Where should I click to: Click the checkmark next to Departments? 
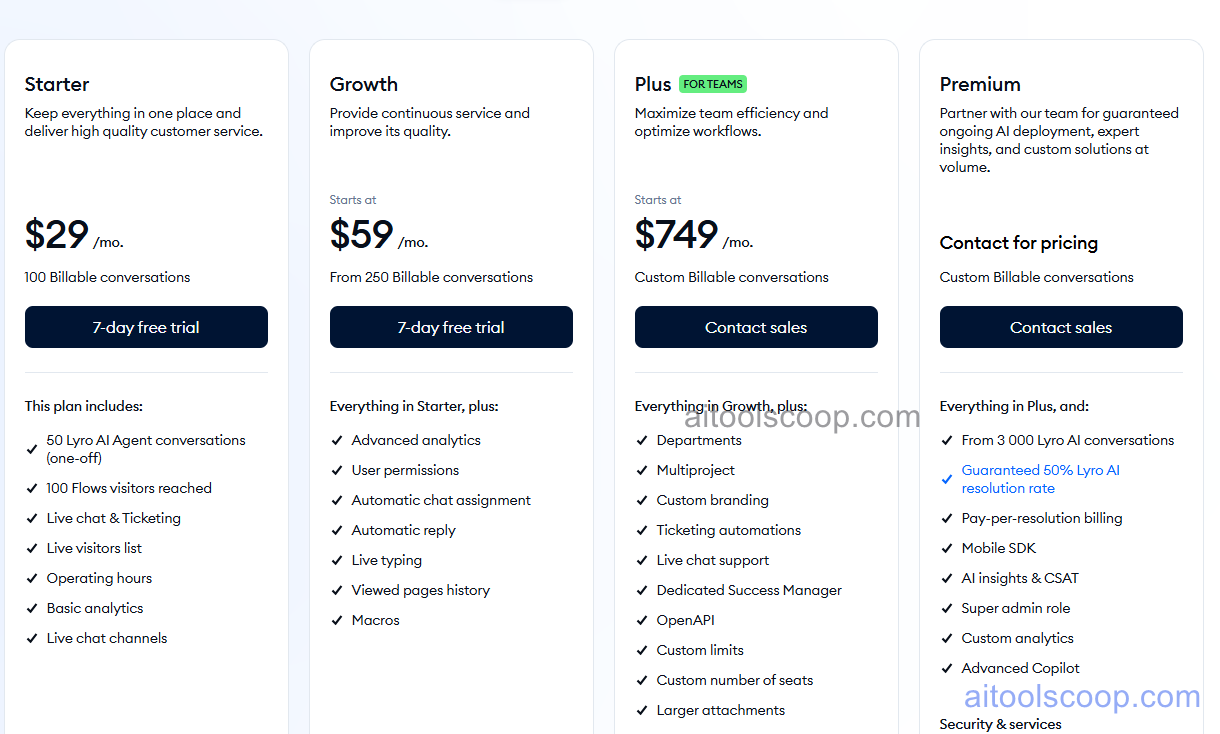coord(642,440)
